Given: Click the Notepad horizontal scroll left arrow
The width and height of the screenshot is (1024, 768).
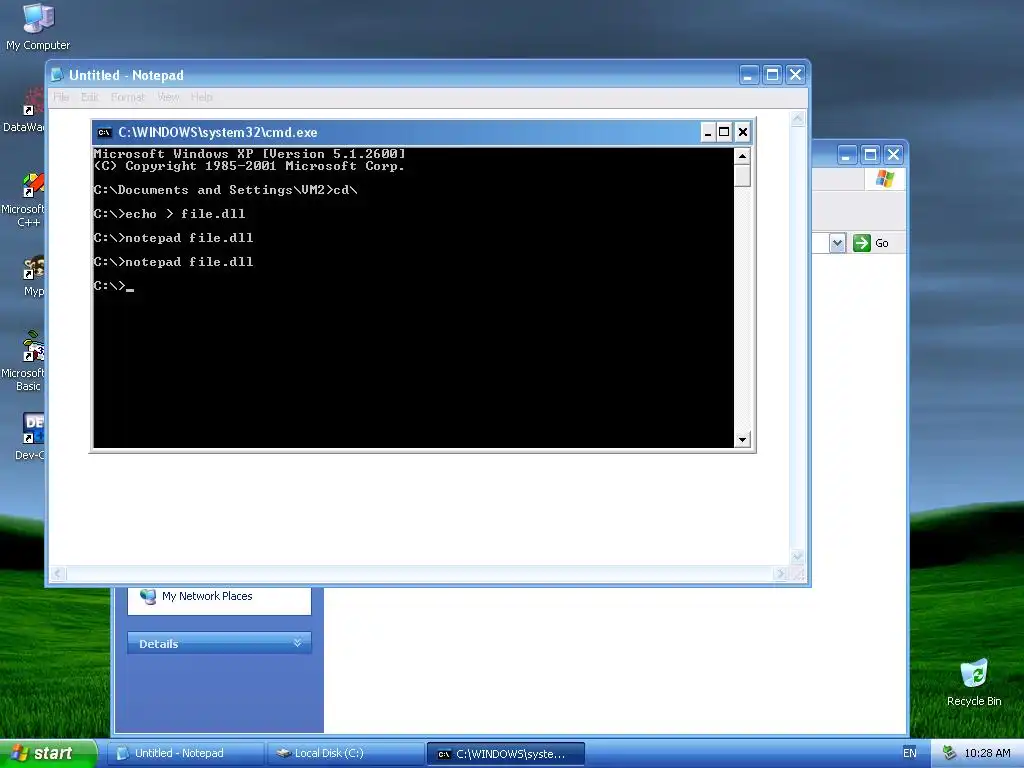Looking at the screenshot, I should click(58, 573).
